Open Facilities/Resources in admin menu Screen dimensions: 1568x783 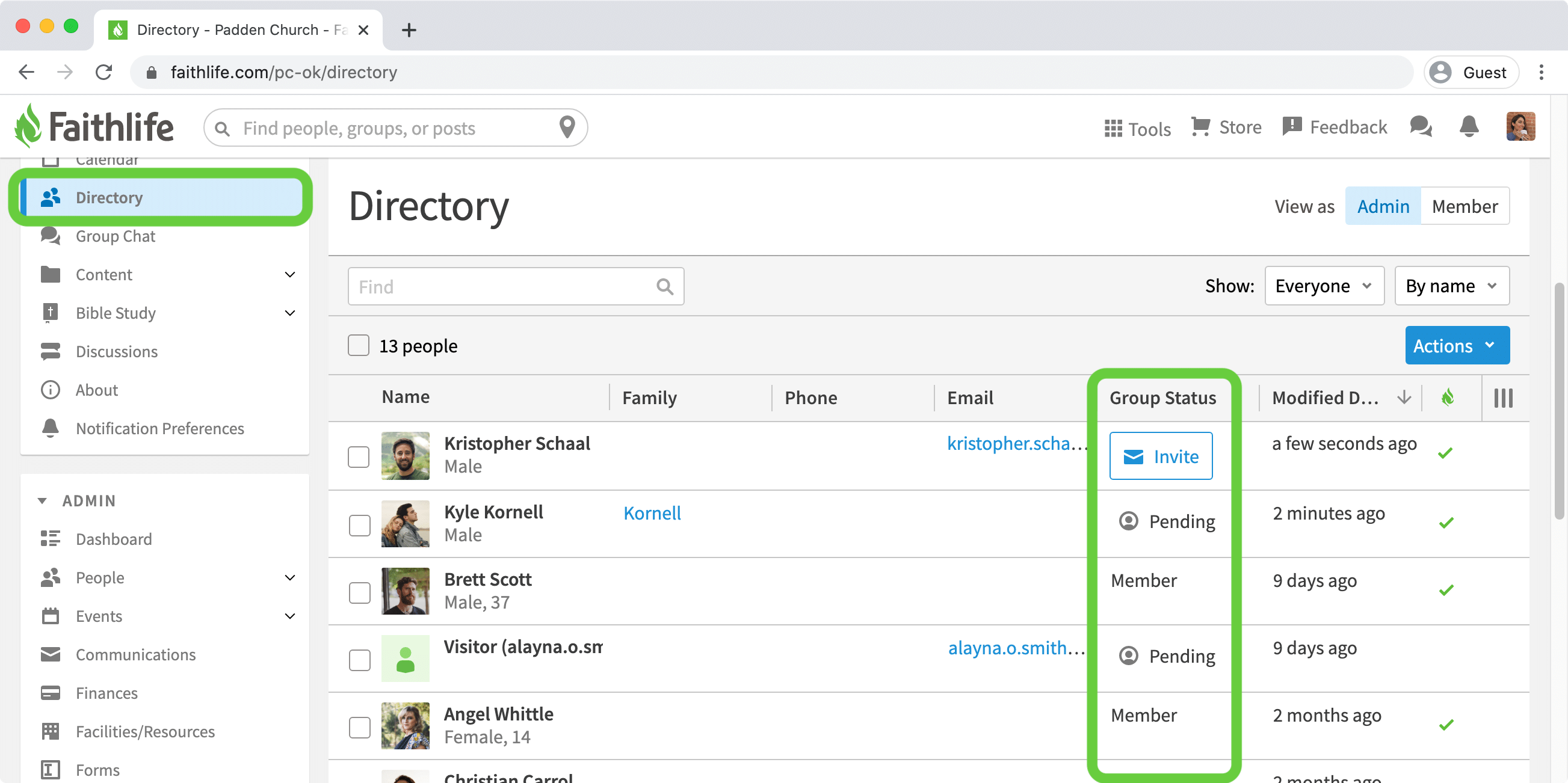(145, 731)
